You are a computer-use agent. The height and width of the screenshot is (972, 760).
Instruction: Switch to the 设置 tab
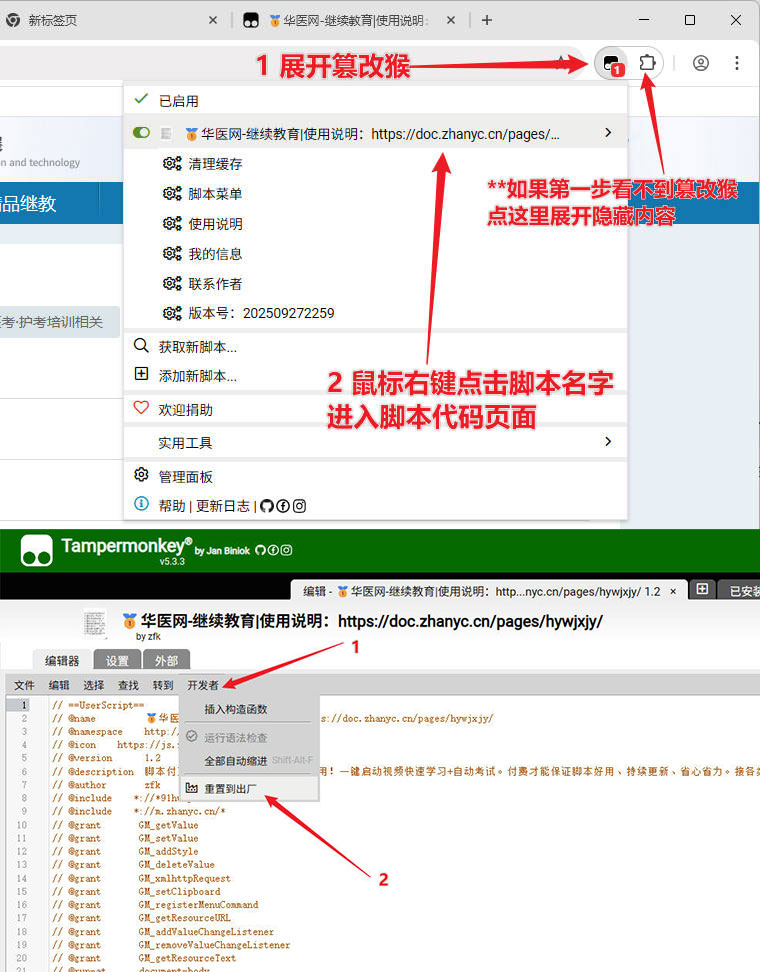pos(117,660)
